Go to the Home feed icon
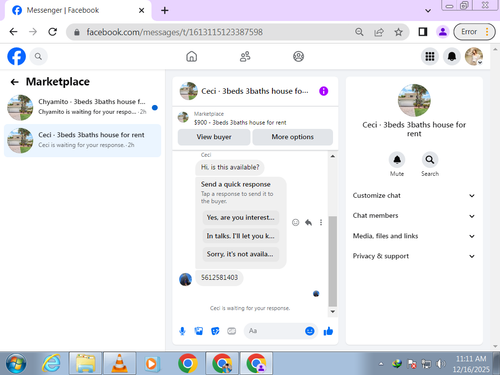 (x=191, y=56)
